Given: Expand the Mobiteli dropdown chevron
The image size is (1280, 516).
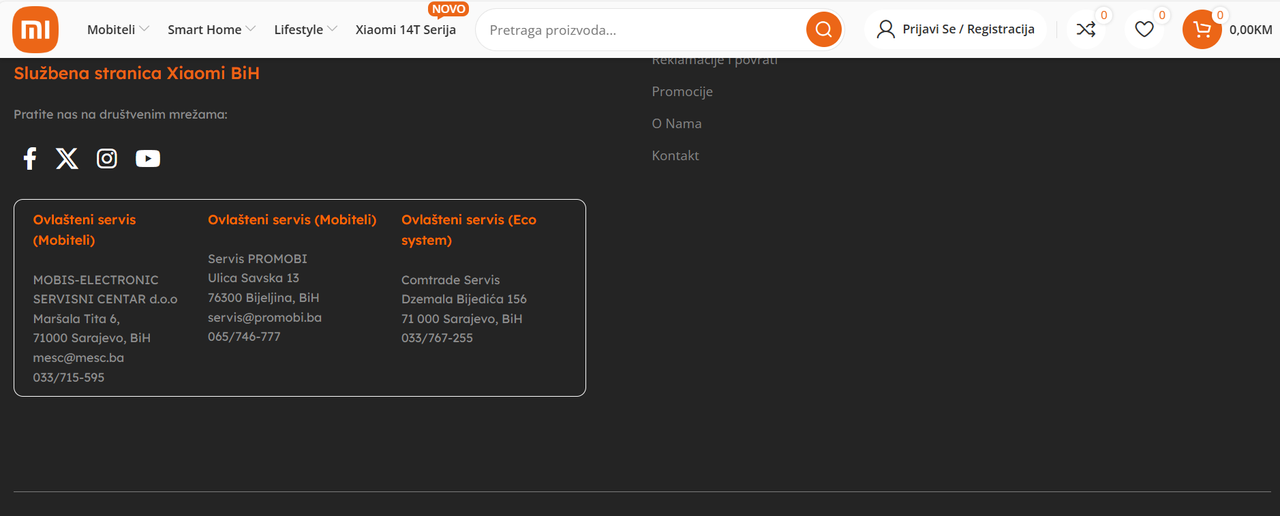Looking at the screenshot, I should (144, 29).
